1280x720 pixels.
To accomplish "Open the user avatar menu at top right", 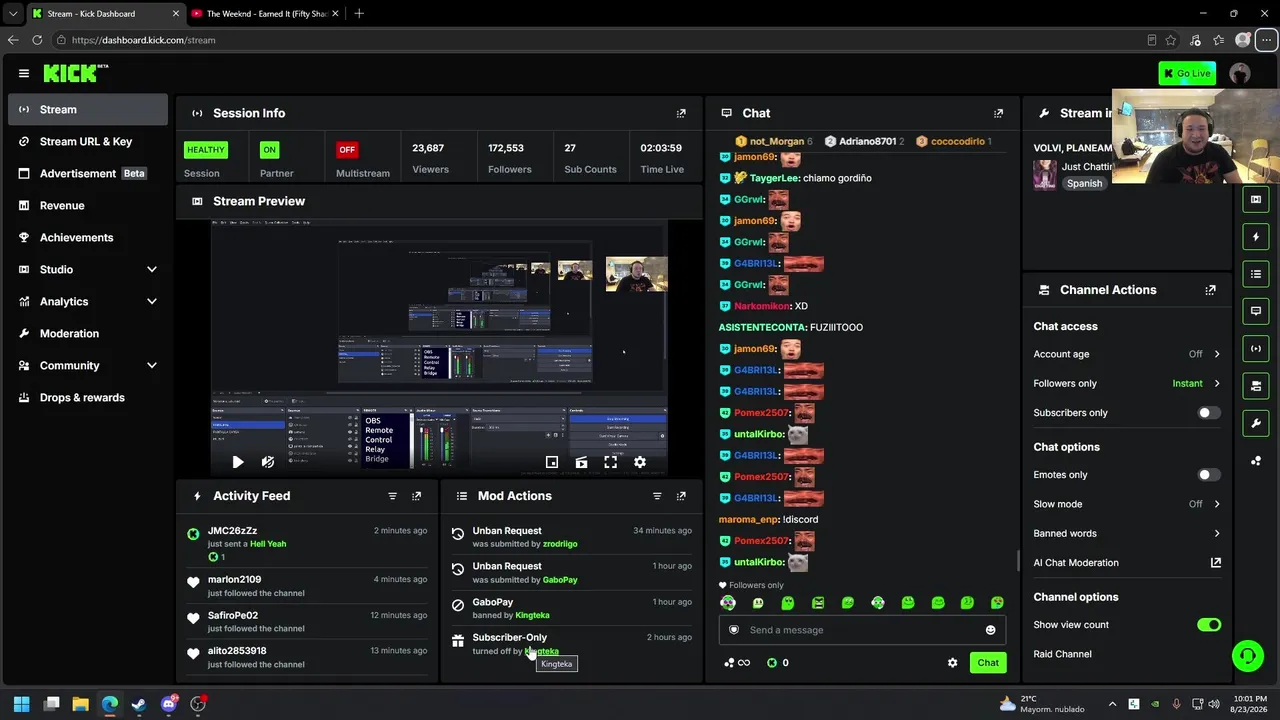I will tap(1240, 73).
